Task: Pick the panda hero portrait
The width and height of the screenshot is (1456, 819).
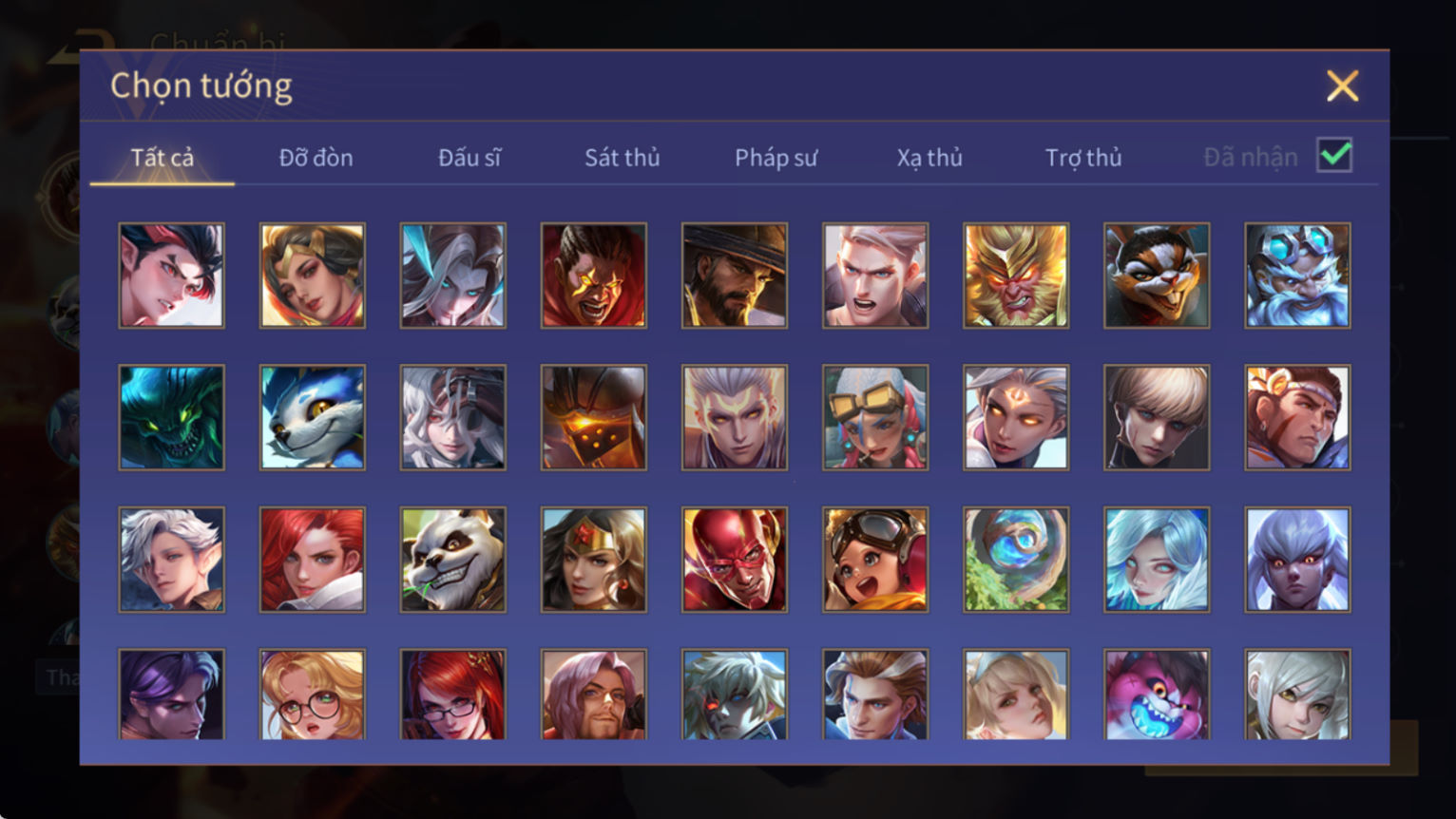Action: [453, 560]
